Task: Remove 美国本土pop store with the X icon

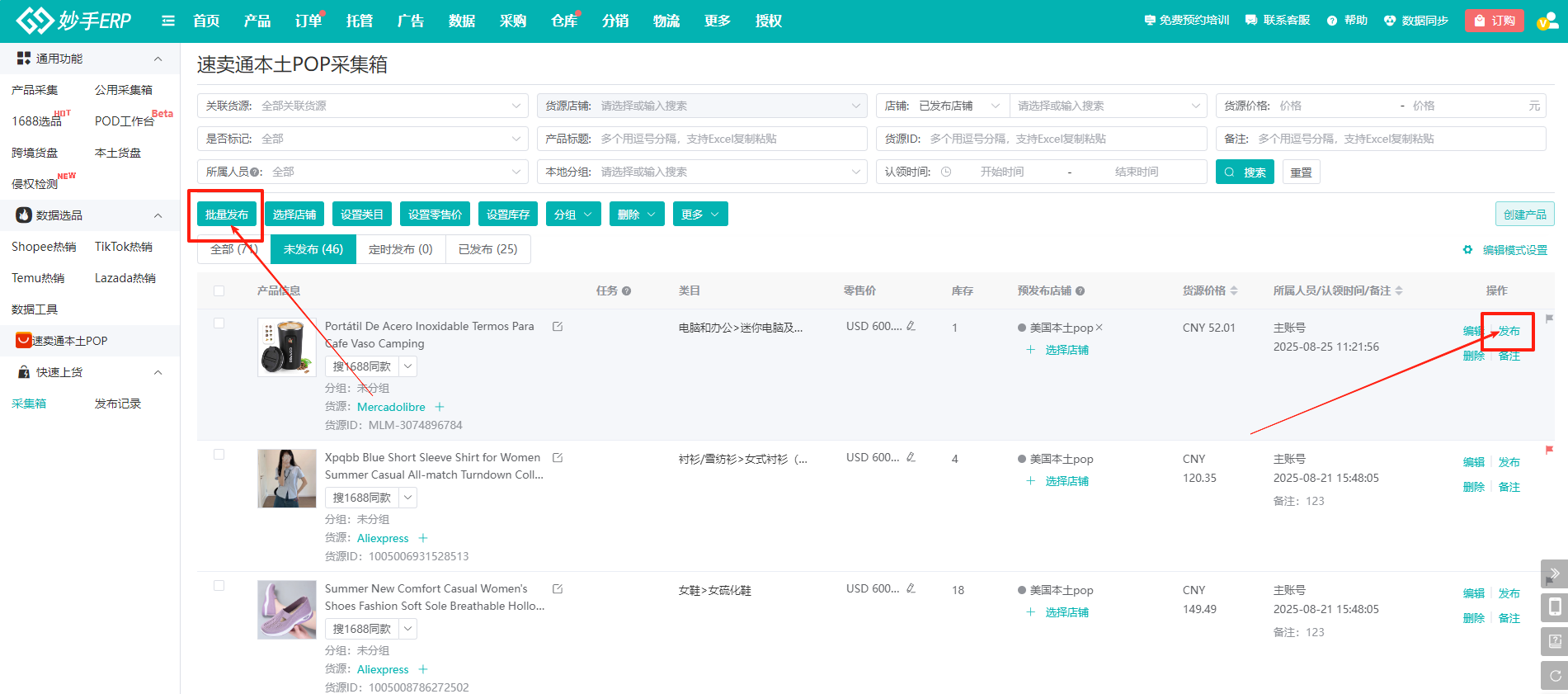Action: [x=1099, y=328]
